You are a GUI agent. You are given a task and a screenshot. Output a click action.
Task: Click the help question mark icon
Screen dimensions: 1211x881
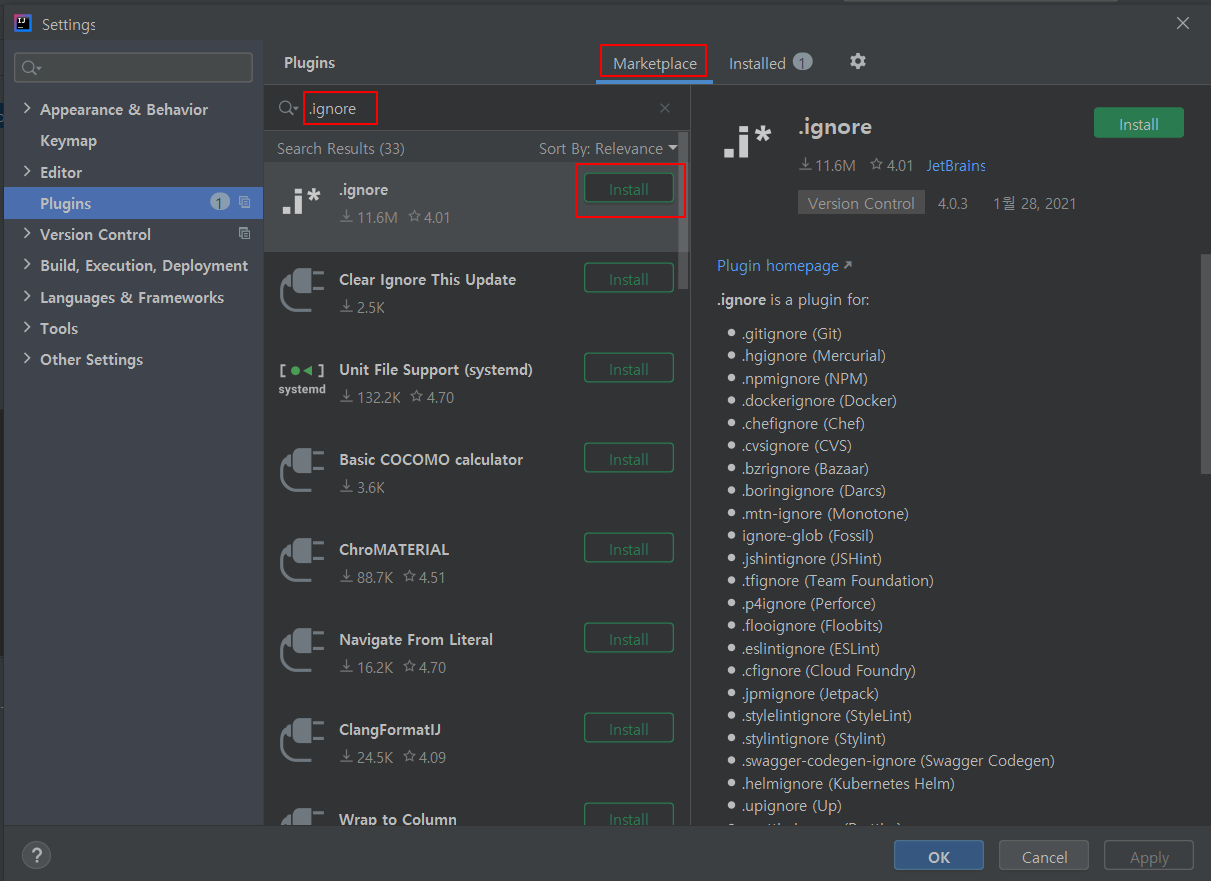coord(36,855)
